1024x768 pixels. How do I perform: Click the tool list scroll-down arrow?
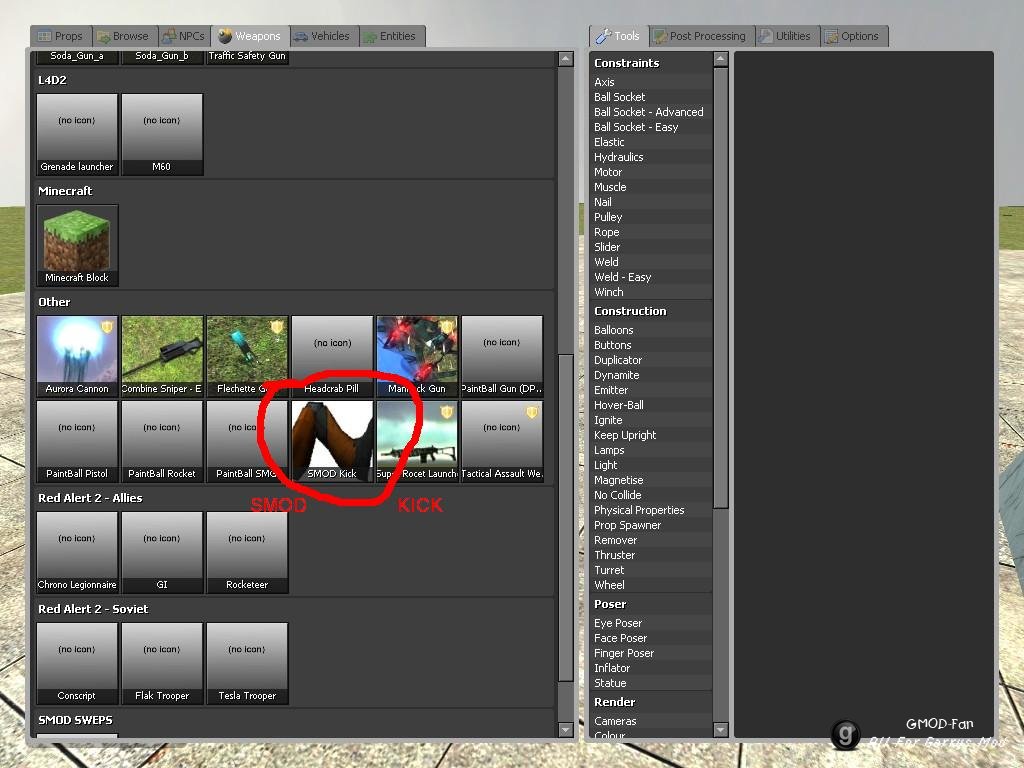point(720,729)
